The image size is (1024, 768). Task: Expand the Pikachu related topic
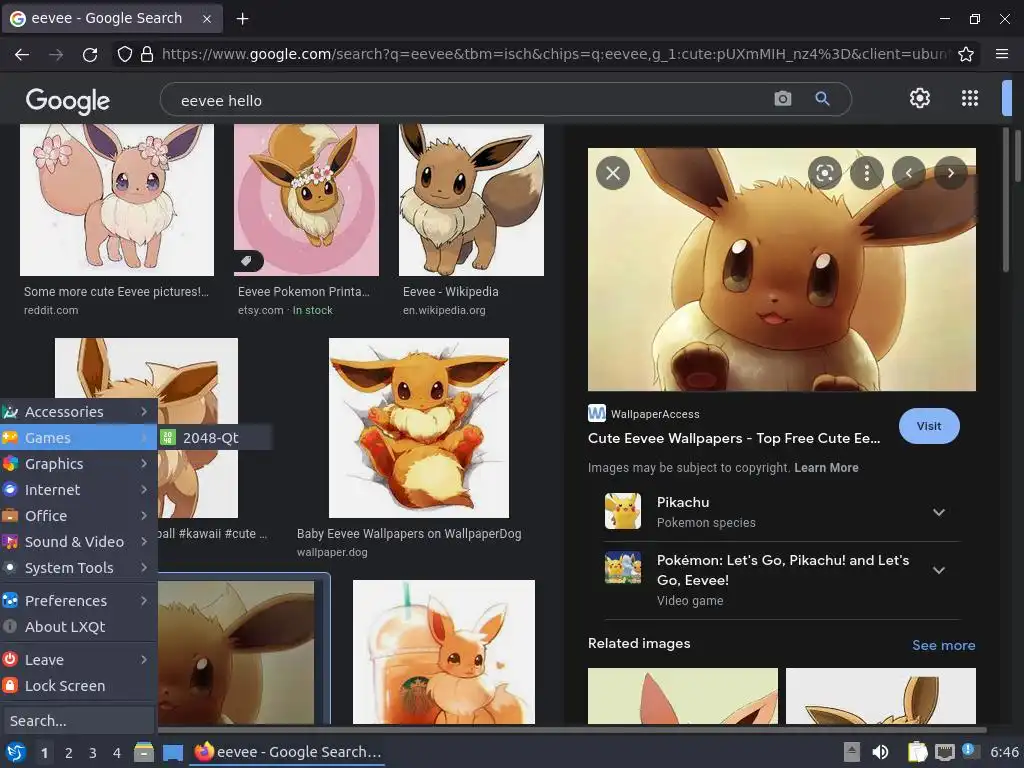click(x=939, y=512)
